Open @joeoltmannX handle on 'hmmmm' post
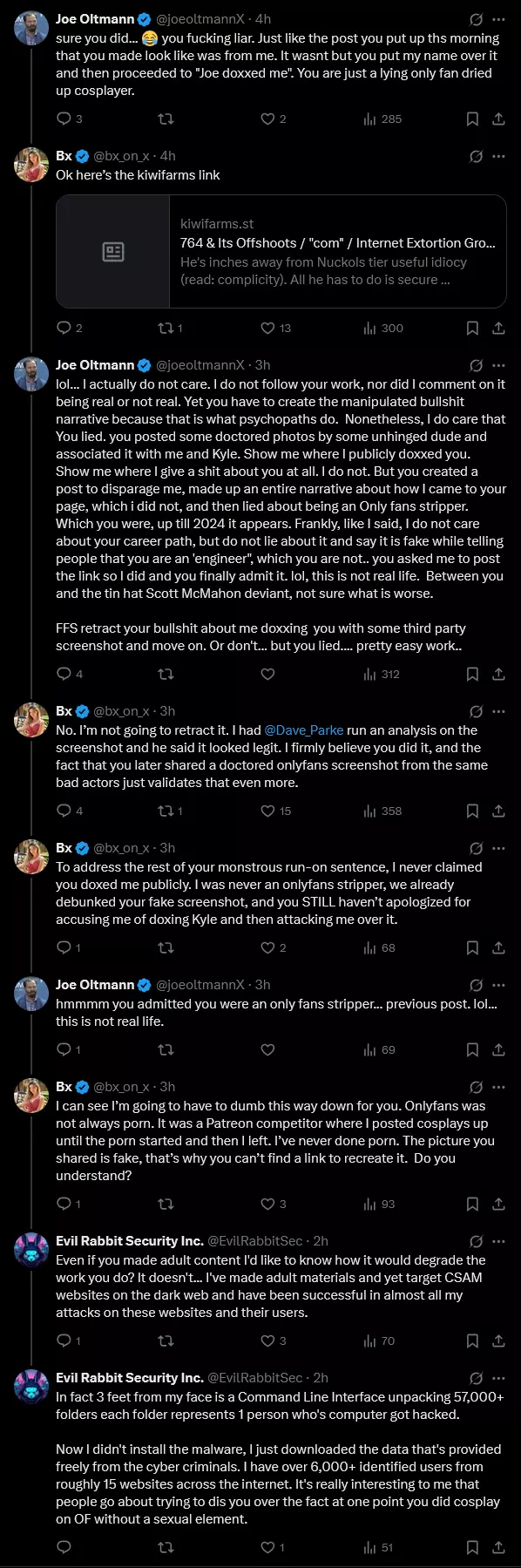 click(x=200, y=985)
